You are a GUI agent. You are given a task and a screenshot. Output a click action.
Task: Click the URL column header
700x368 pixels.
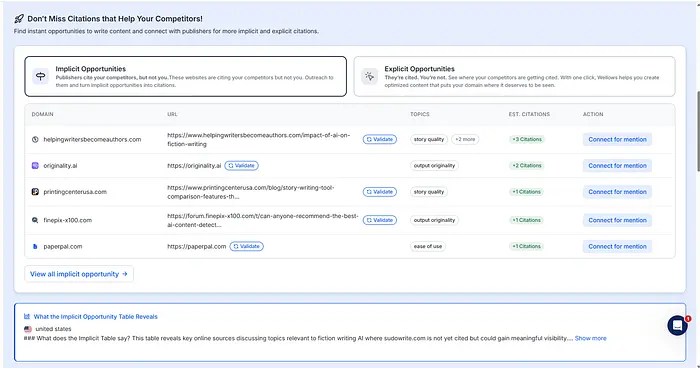coord(172,114)
